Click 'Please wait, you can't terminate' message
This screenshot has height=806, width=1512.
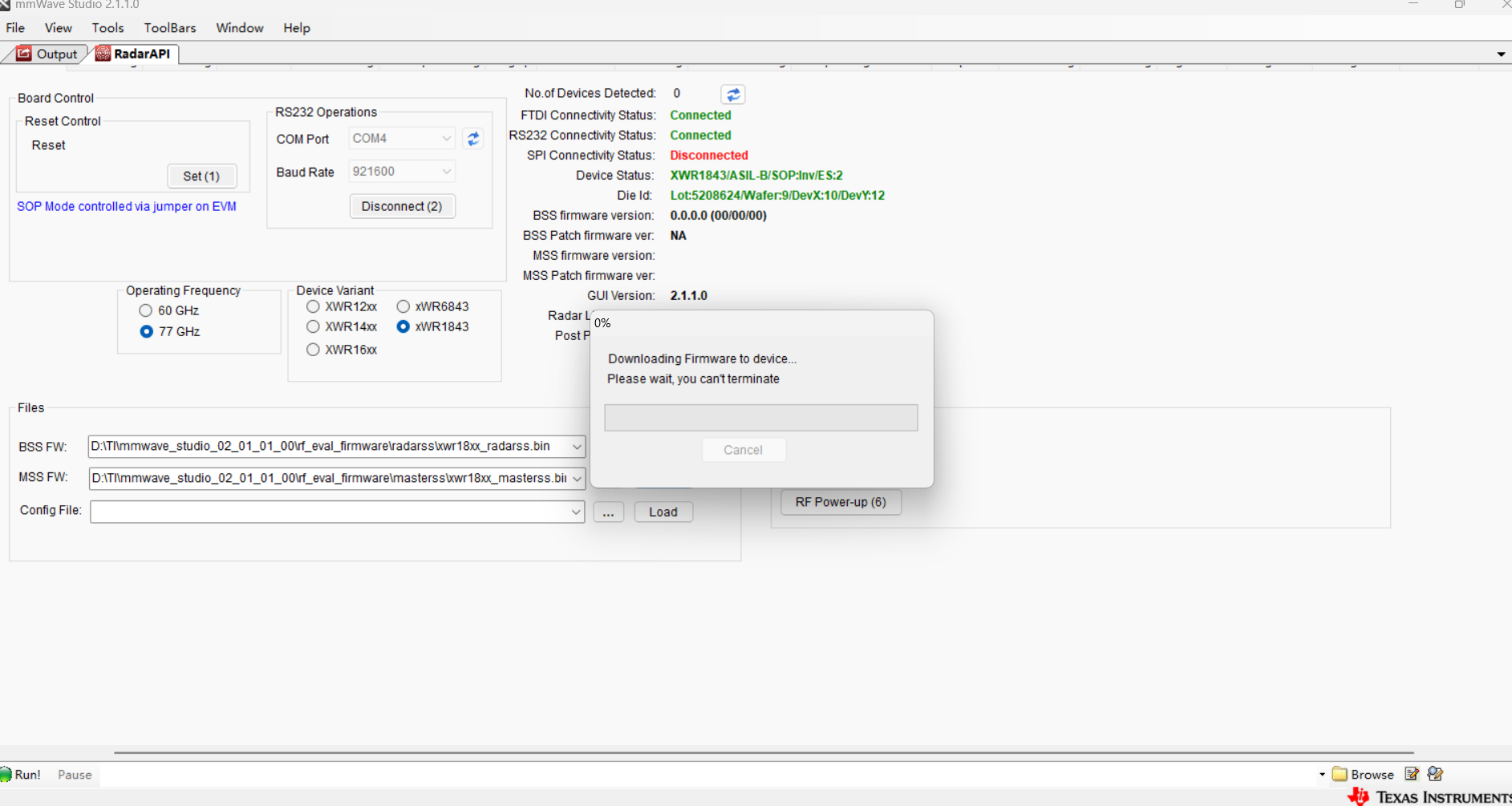pyautogui.click(x=693, y=379)
